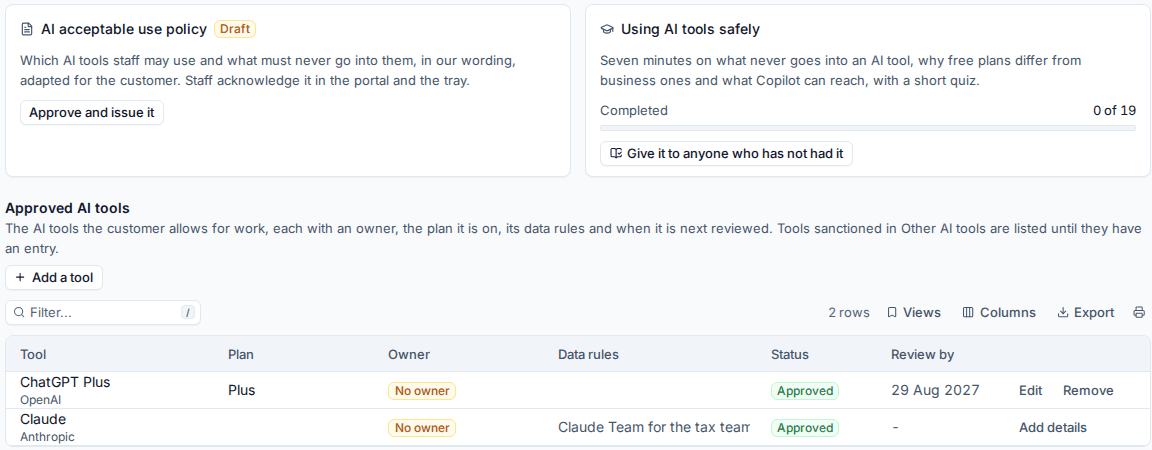This screenshot has width=1152, height=450.
Task: Click the document icon beside AI acceptable use policy
Action: tap(27, 29)
